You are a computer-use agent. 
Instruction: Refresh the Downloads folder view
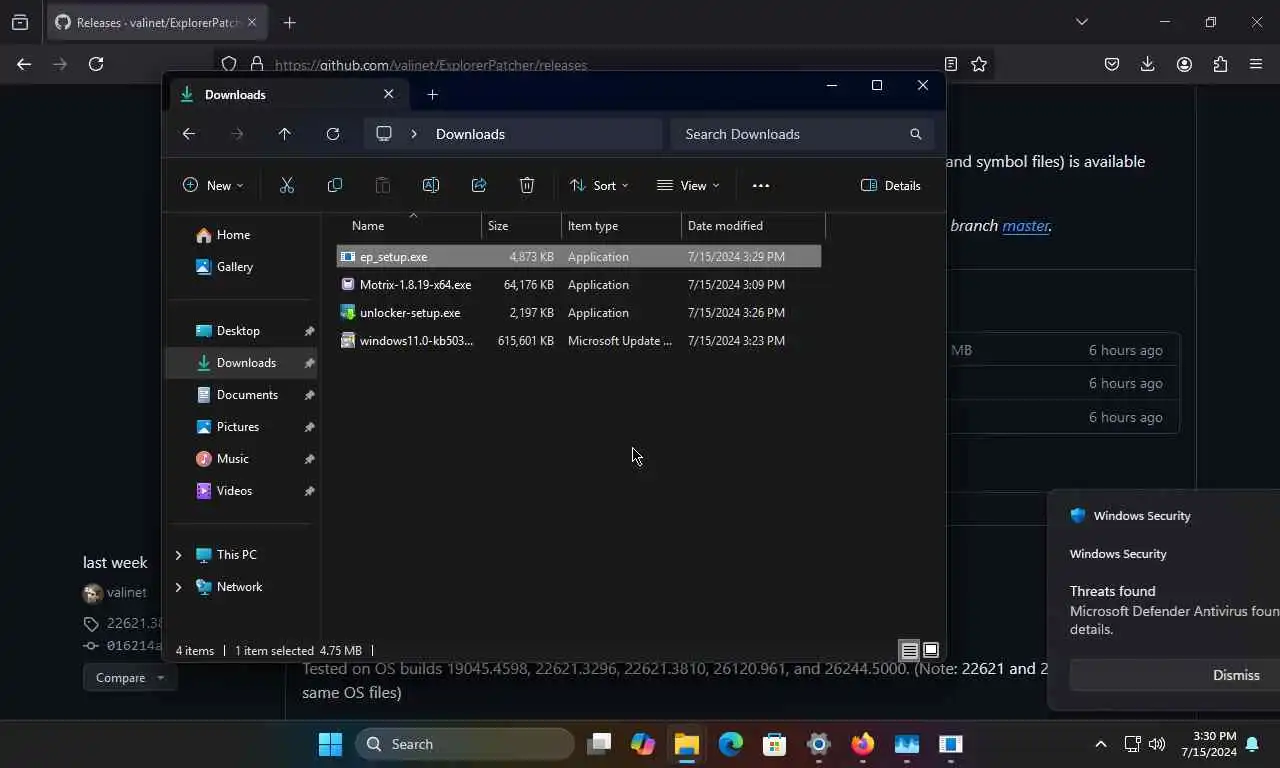point(333,134)
